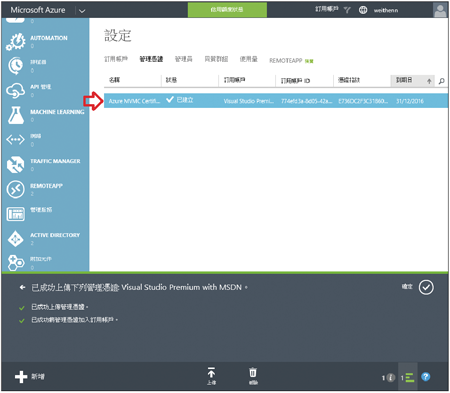Click the Name column header
450x393 pixels.
tap(114, 80)
